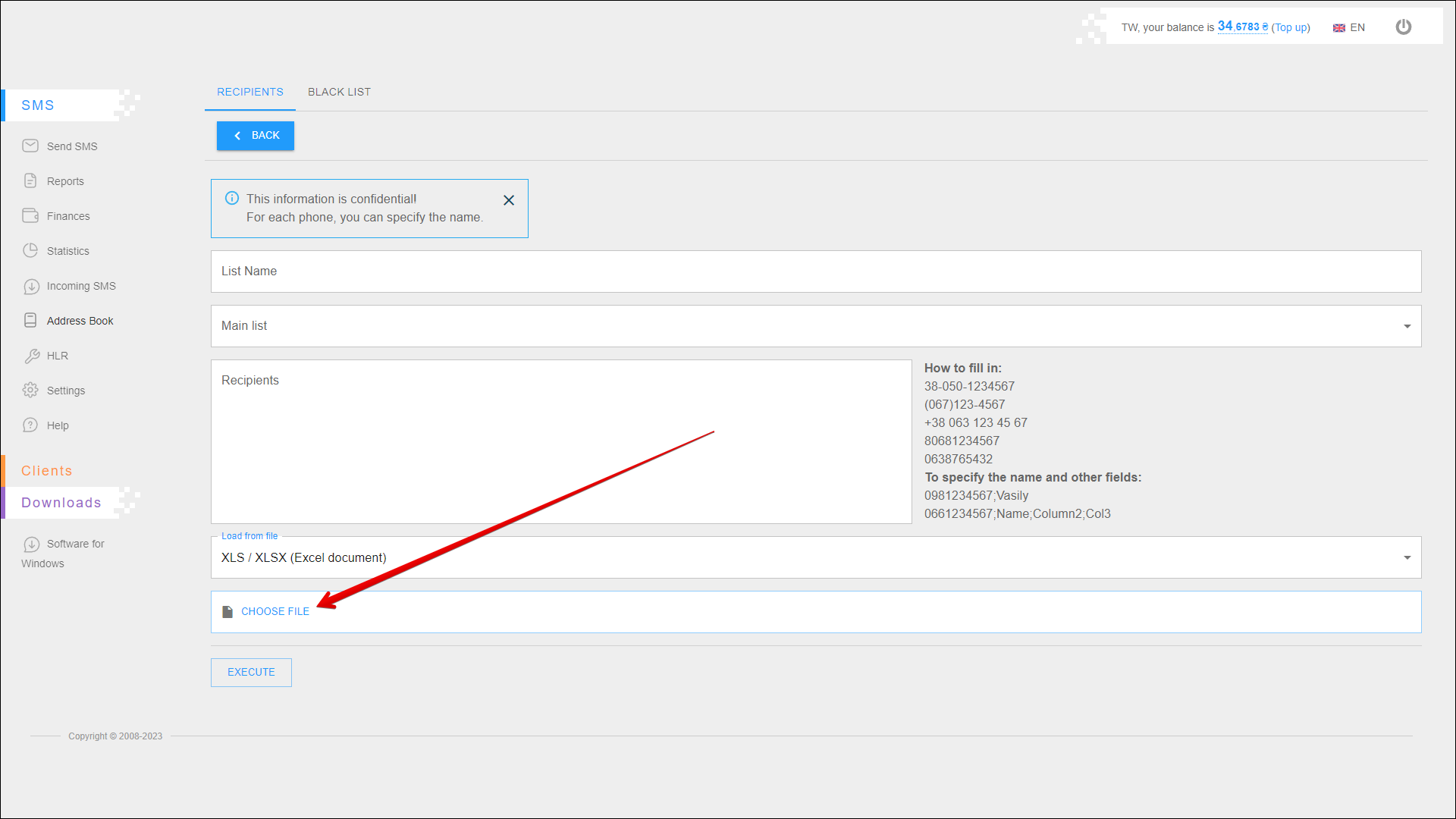This screenshot has width=1456, height=819.
Task: Click the Send SMS envelope icon
Action: click(x=30, y=146)
